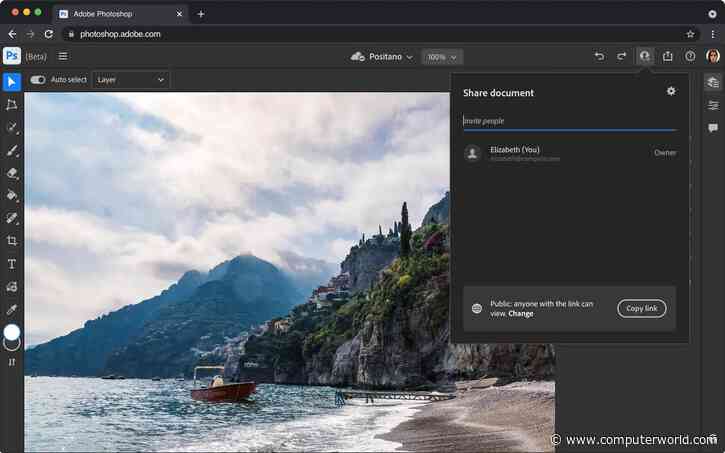Select the Crop tool
Viewport: 725px width, 453px height.
click(x=12, y=241)
